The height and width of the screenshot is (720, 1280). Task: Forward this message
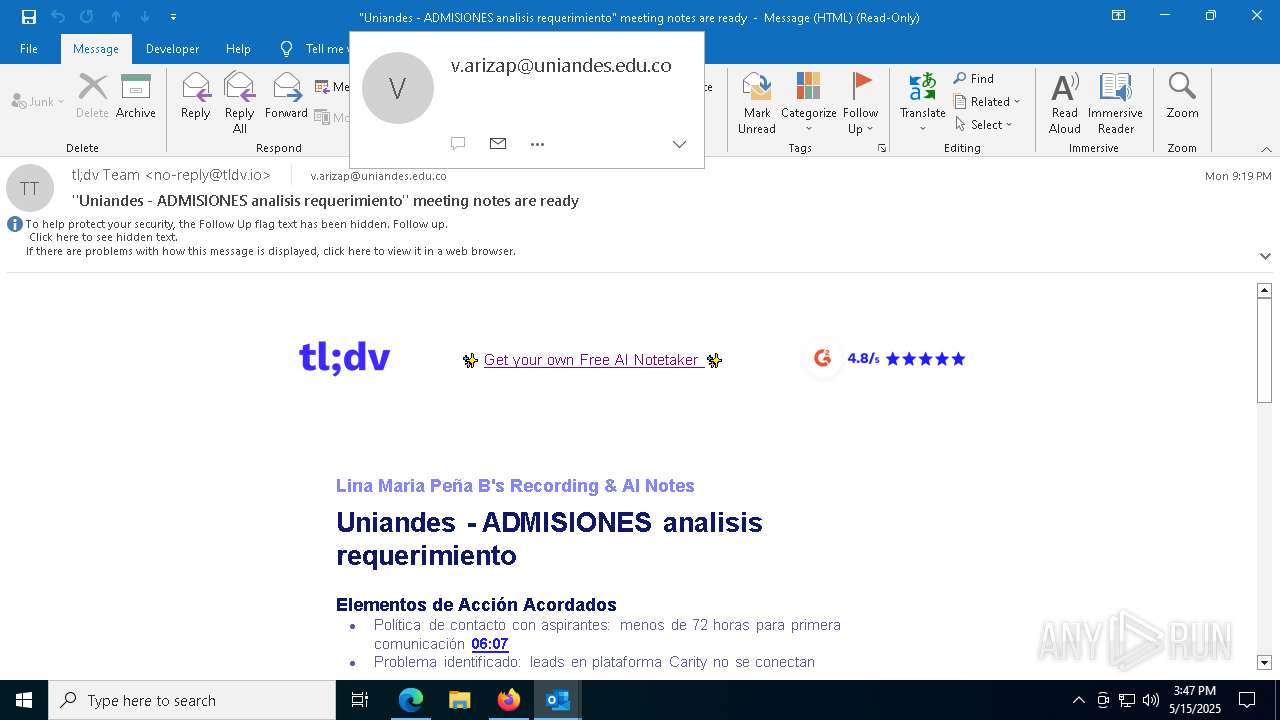(x=286, y=97)
